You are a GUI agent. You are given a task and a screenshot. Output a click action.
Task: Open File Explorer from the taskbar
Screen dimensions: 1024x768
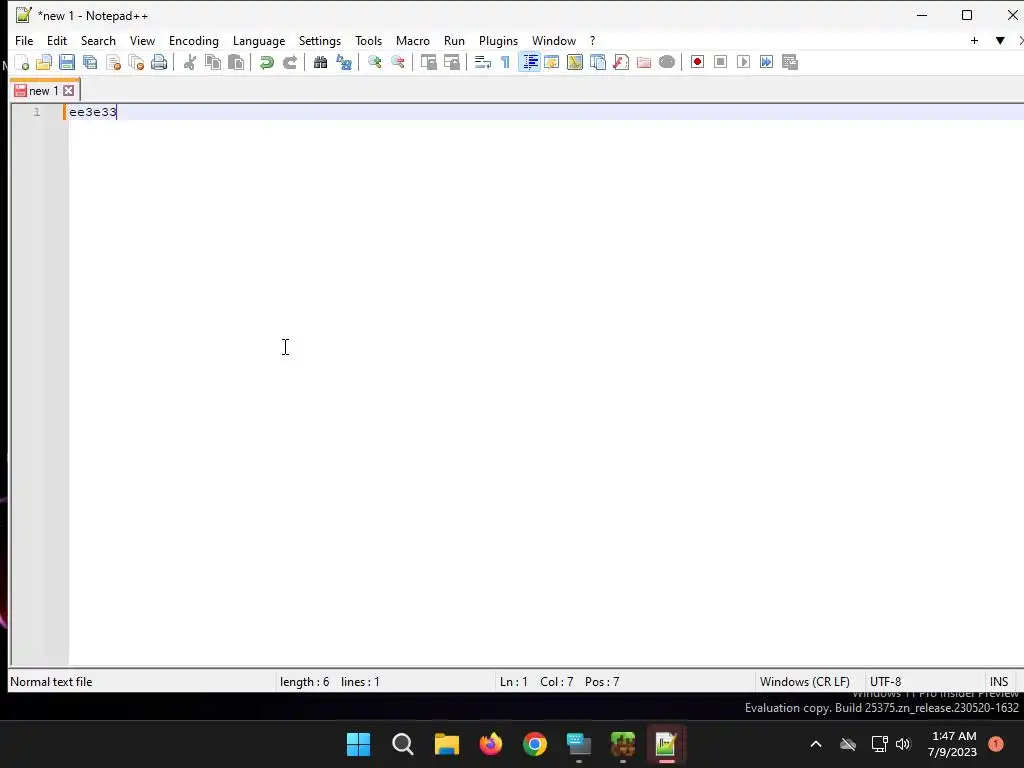click(x=447, y=744)
